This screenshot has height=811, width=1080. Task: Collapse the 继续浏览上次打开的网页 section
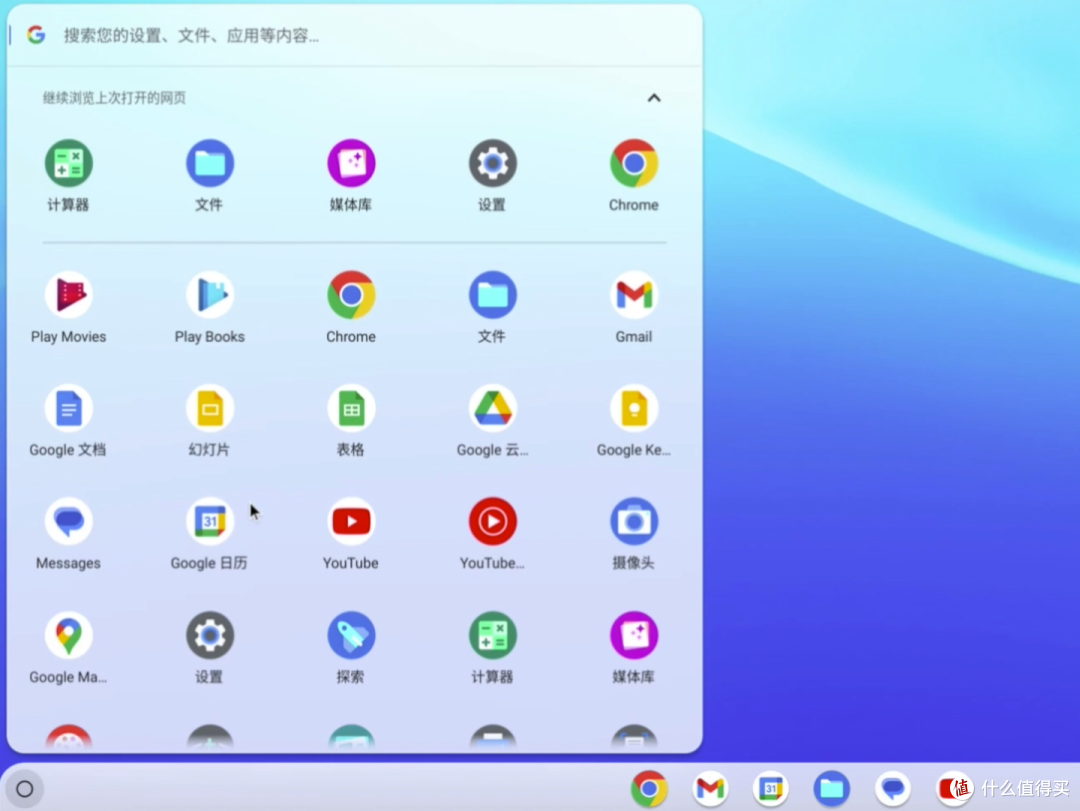tap(654, 98)
